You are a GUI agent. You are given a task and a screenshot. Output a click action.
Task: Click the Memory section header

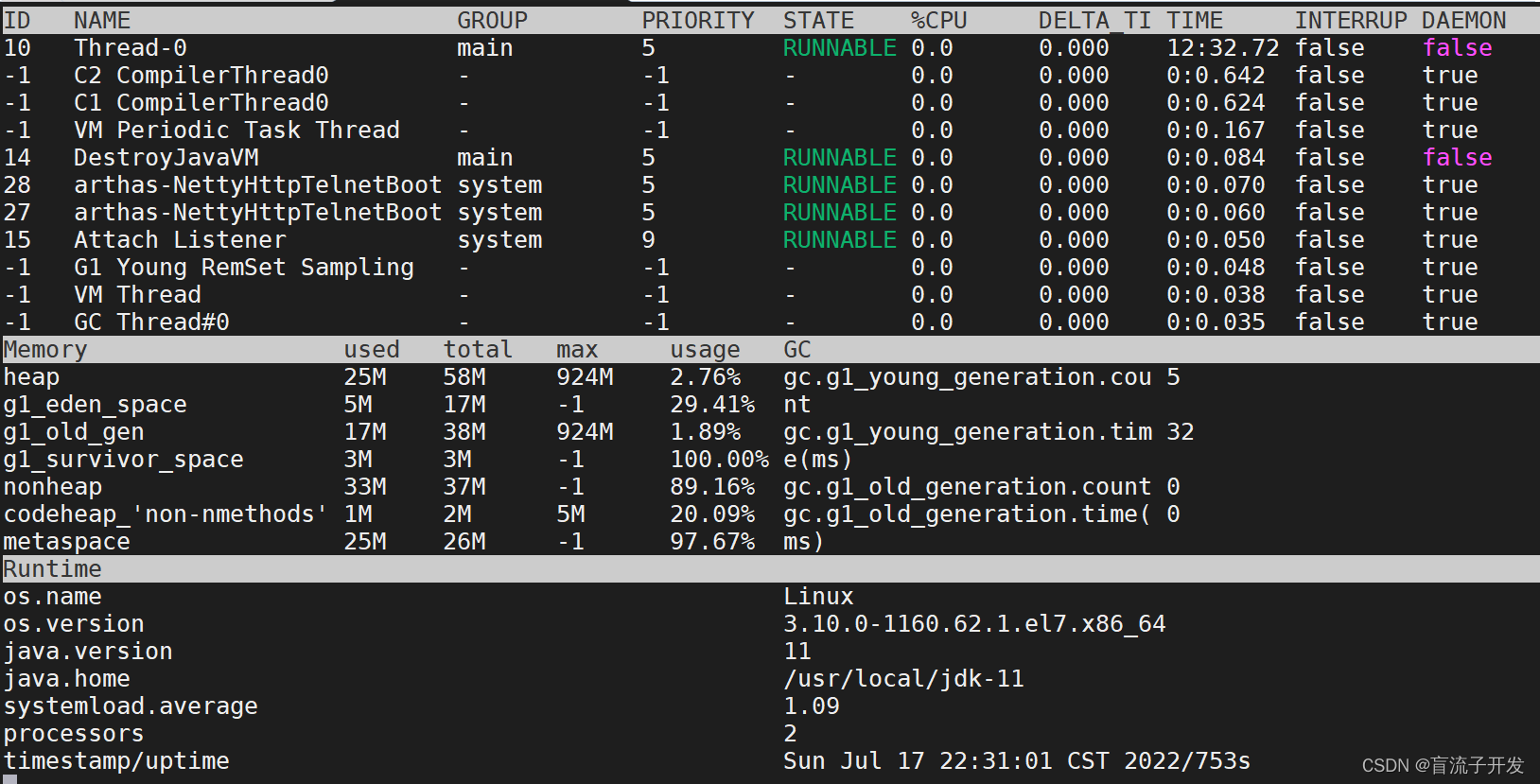pyautogui.click(x=45, y=349)
